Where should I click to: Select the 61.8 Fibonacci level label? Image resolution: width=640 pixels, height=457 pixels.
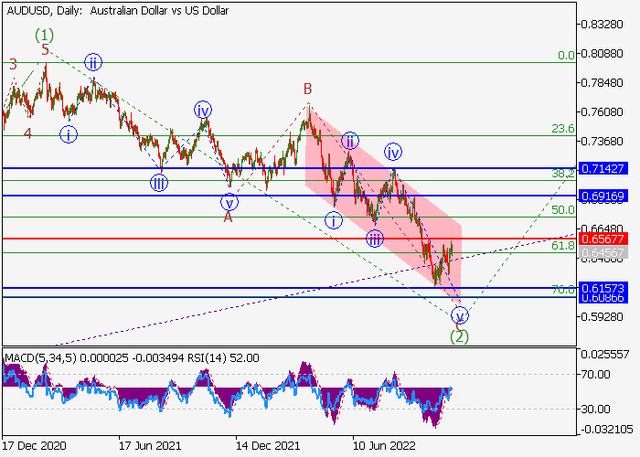click(562, 245)
